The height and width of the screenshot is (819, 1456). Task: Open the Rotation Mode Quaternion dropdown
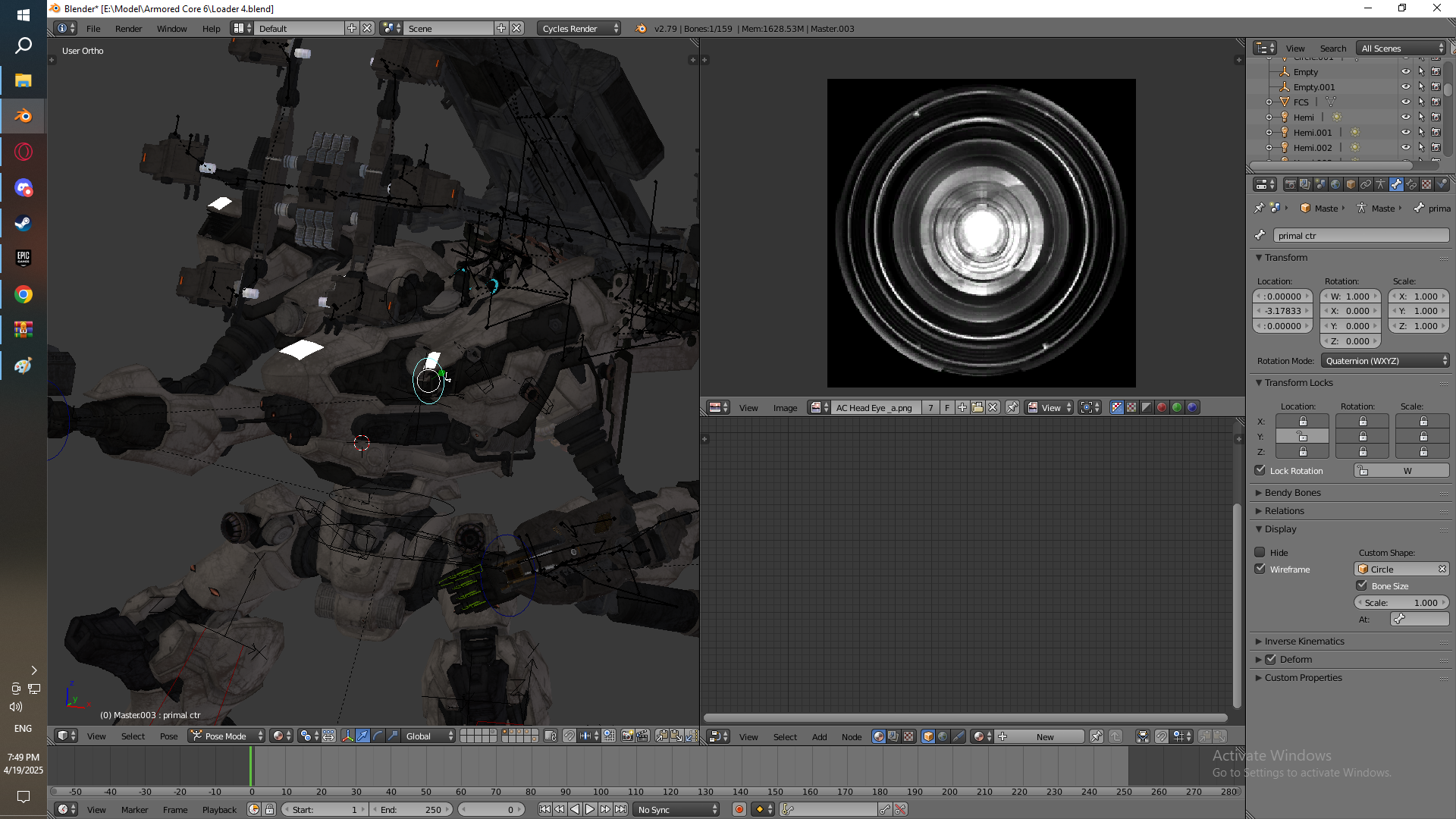[1385, 360]
